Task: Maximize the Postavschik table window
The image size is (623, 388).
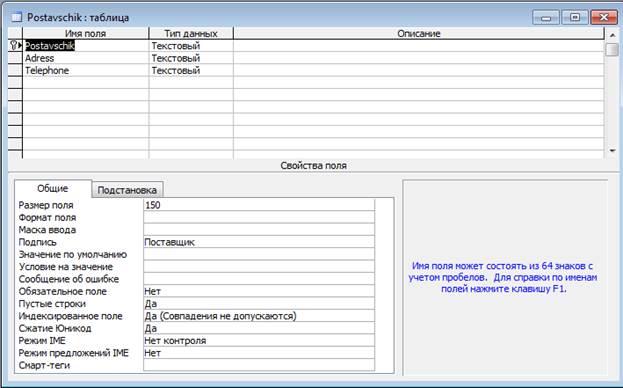Action: click(575, 17)
